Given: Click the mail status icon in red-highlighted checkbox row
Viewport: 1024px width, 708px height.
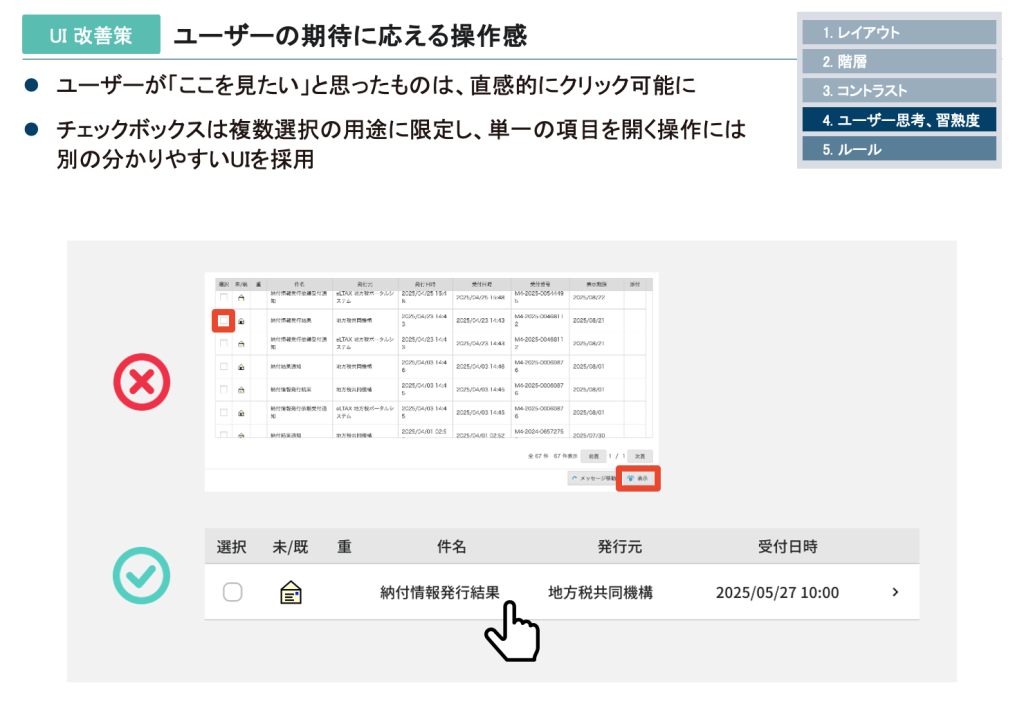Looking at the screenshot, I should coord(241,321).
